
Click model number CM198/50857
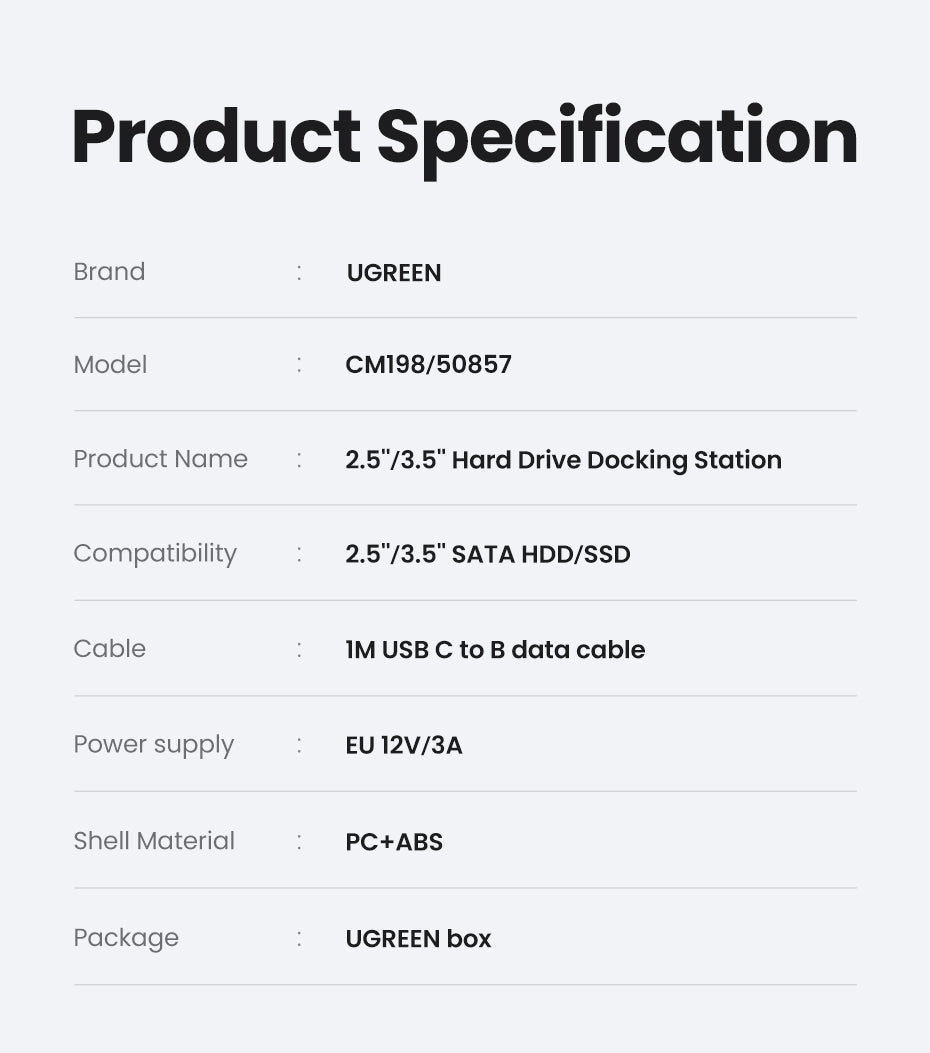click(428, 365)
